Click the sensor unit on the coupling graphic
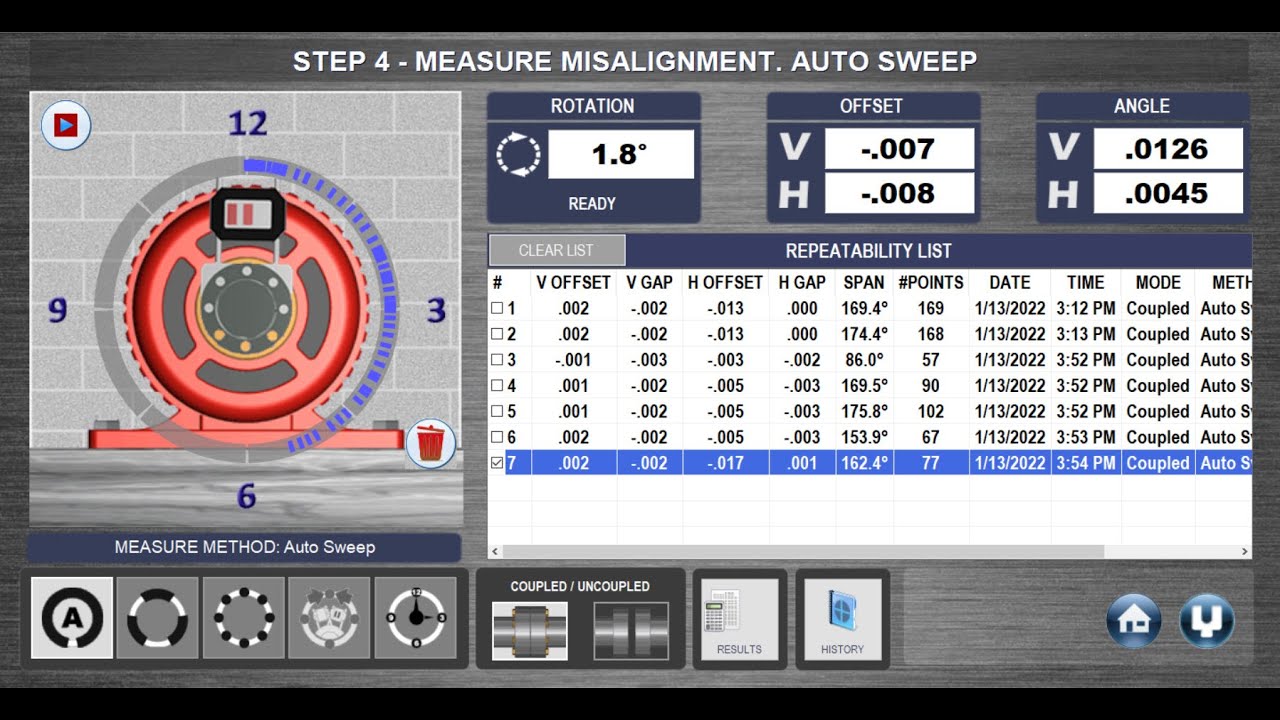Image resolution: width=1280 pixels, height=720 pixels. (x=248, y=214)
